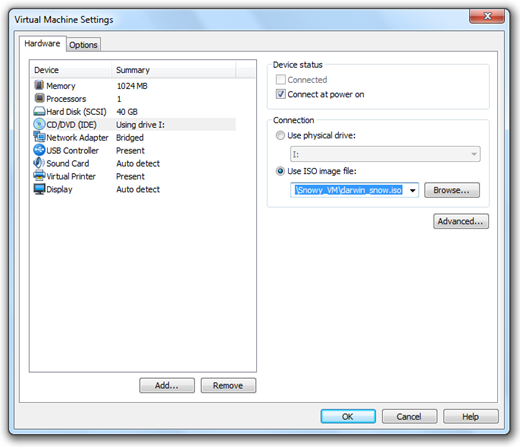Open the Advanced... settings button
The height and width of the screenshot is (447, 520).
[461, 221]
